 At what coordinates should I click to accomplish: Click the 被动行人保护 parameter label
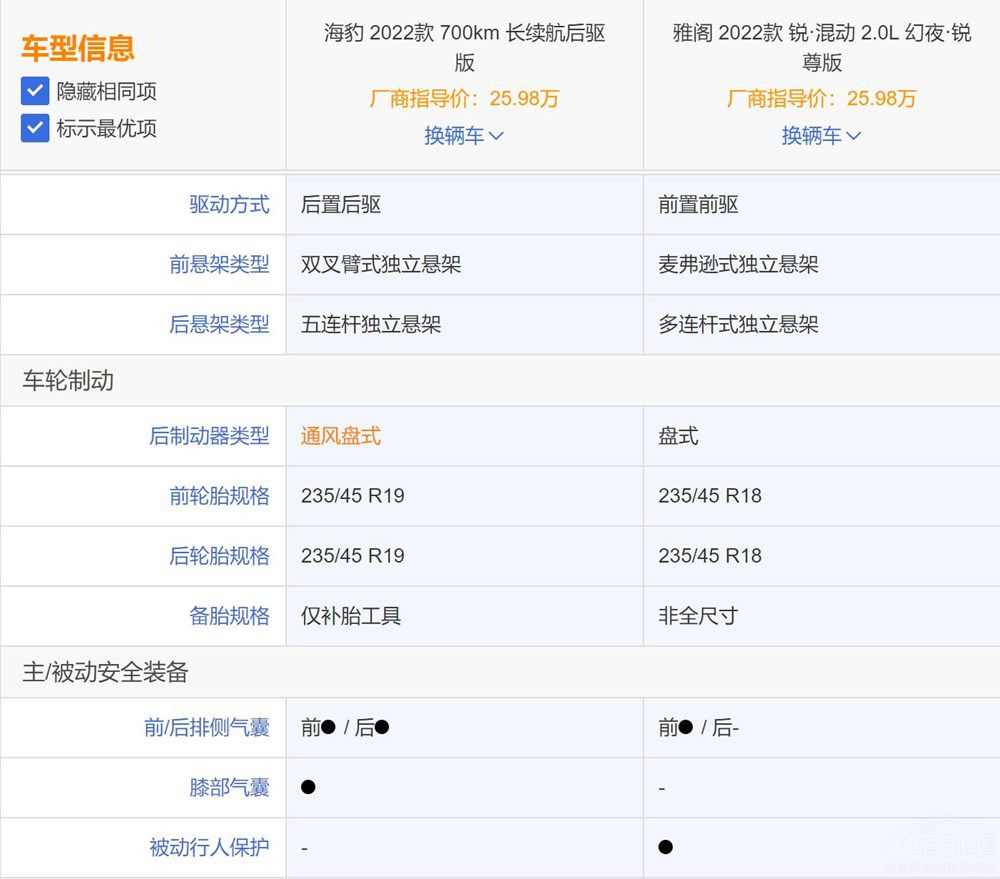(209, 848)
